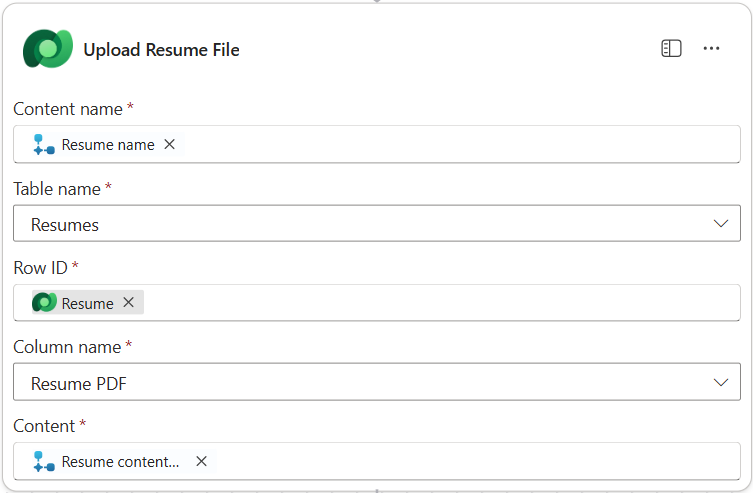753x493 pixels.
Task: Expand the Column name dropdown chevron
Action: pyautogui.click(x=721, y=382)
